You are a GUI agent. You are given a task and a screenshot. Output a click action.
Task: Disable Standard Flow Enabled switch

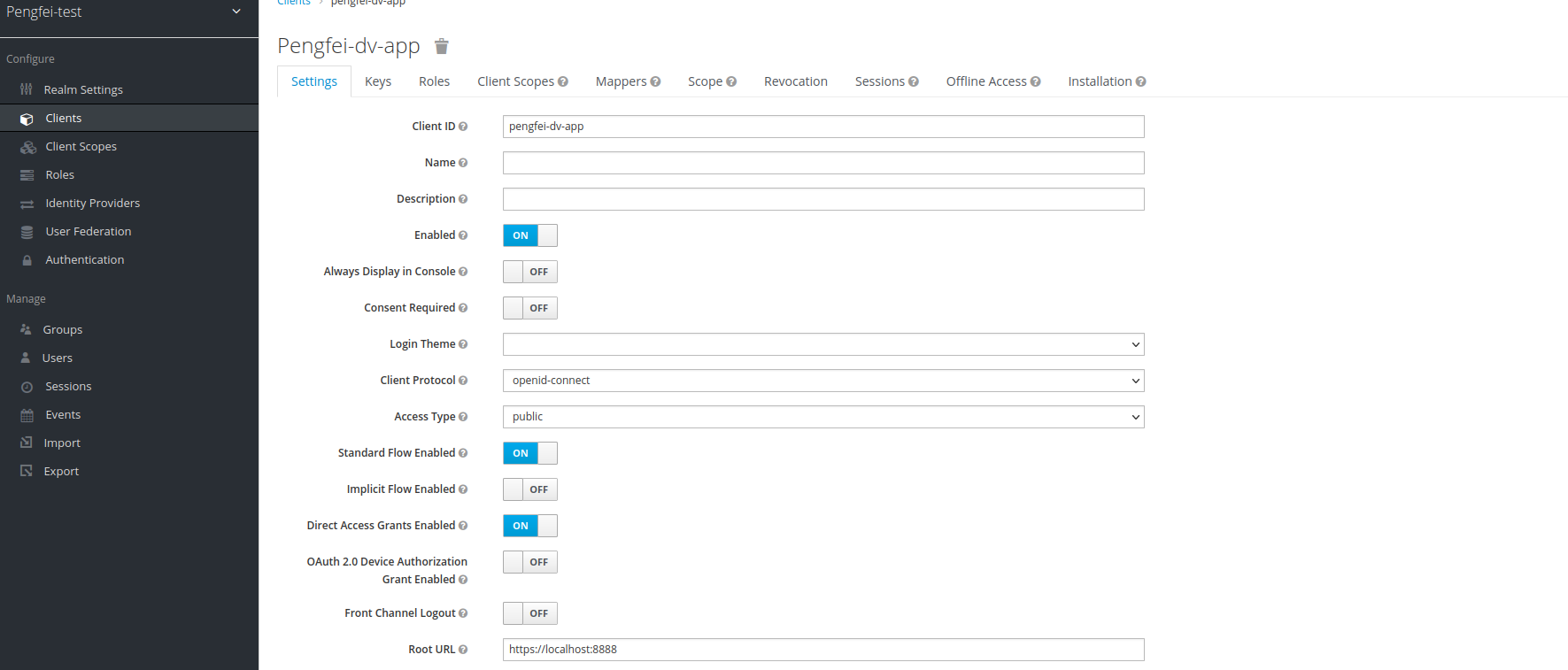pos(530,453)
